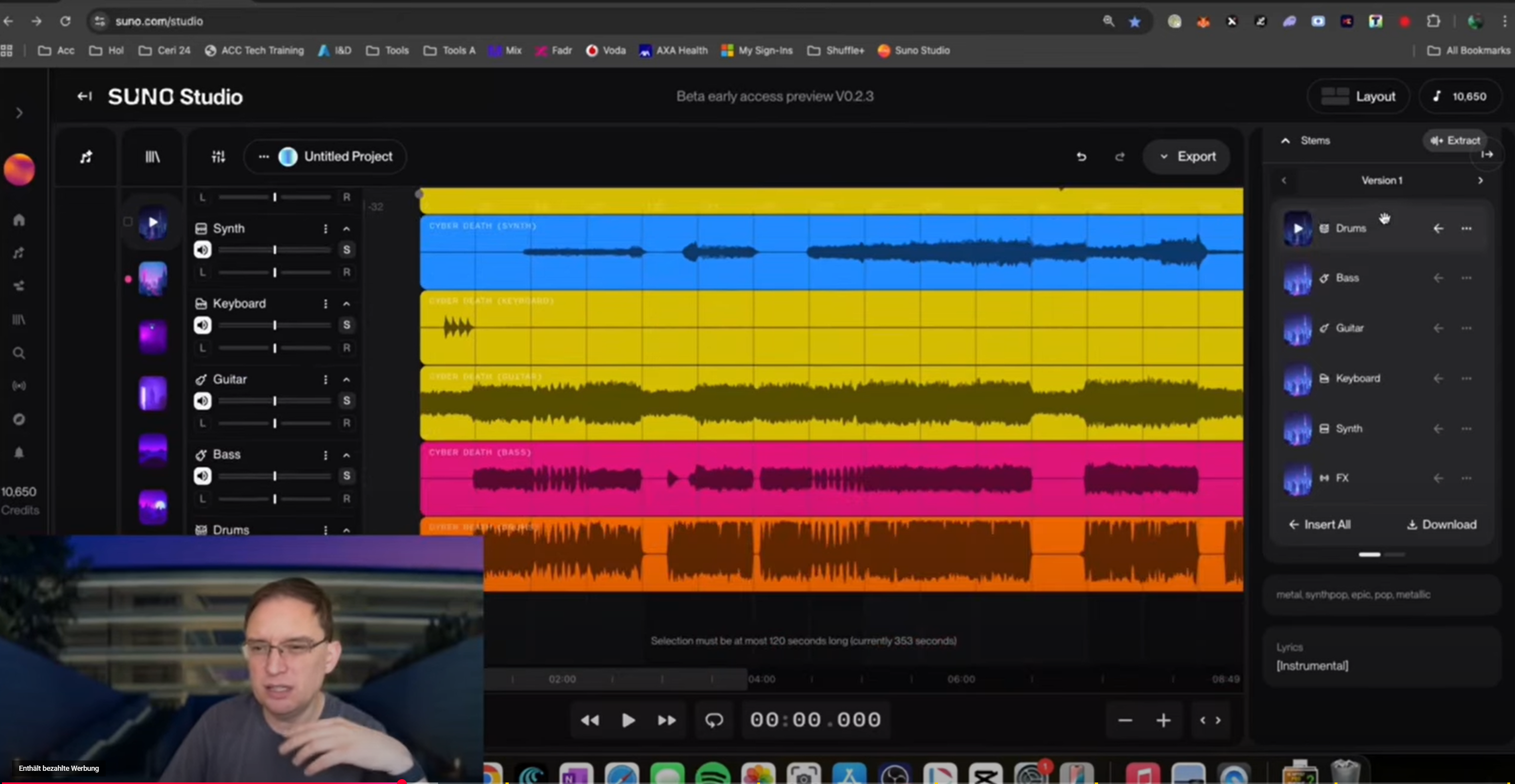Viewport: 1515px width, 784px height.
Task: Open the library panel icon in toolbar
Action: click(x=152, y=156)
